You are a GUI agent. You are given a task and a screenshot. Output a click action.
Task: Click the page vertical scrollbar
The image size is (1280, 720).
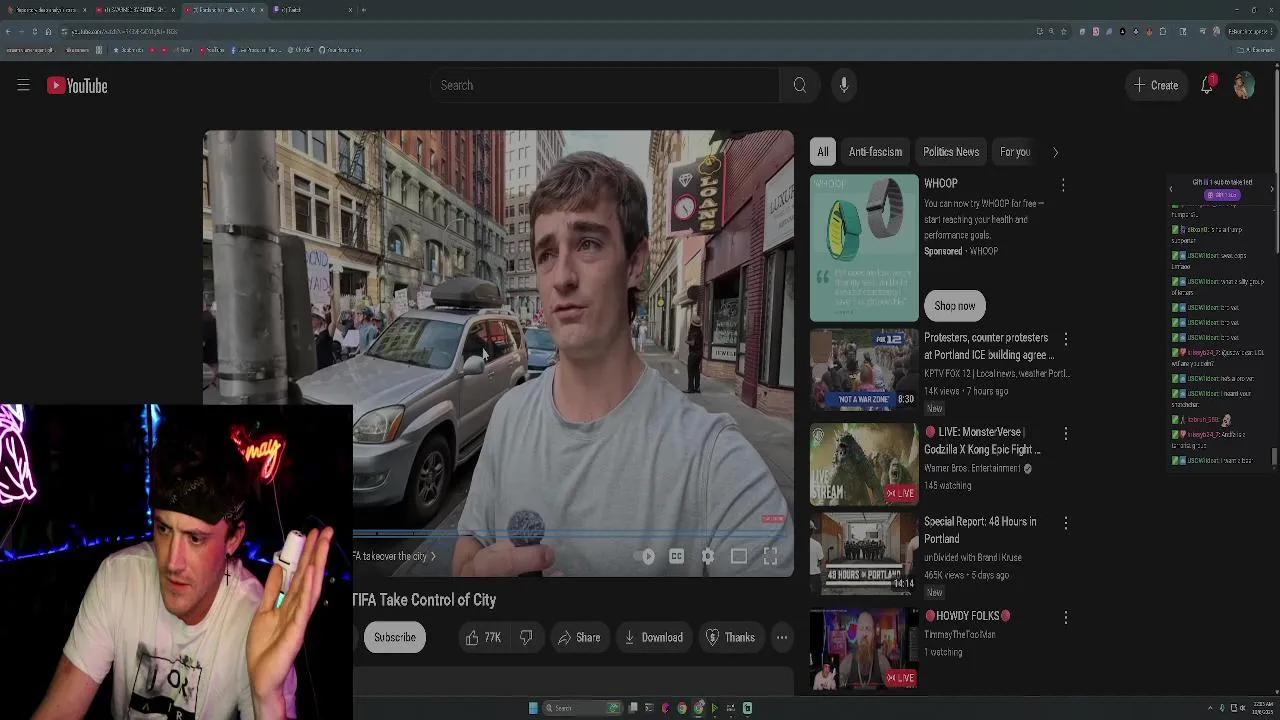(1277, 160)
